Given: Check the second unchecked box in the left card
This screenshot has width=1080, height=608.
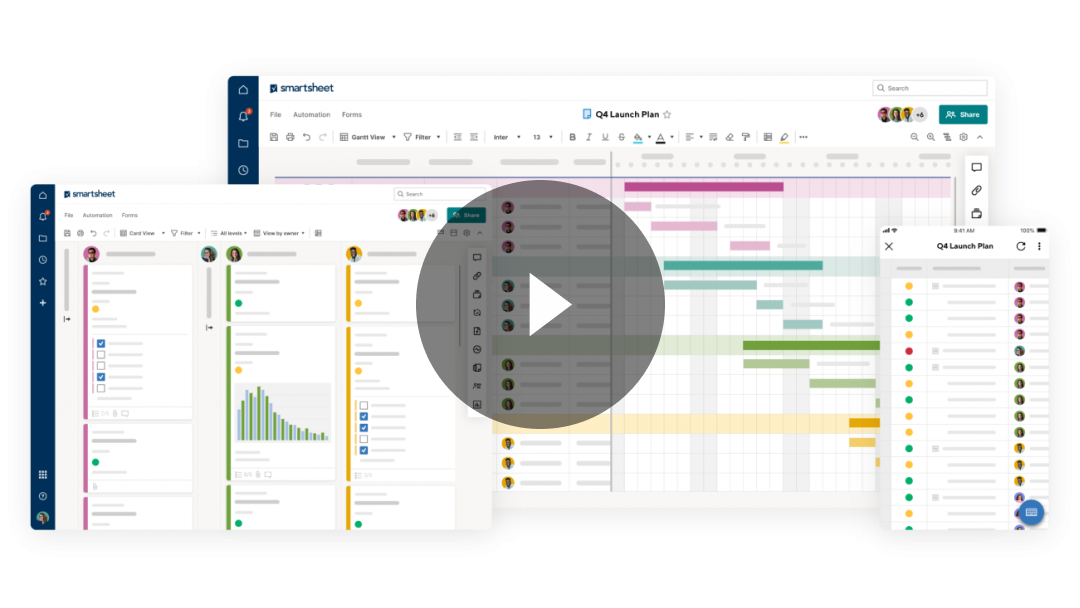Looking at the screenshot, I should point(100,365).
